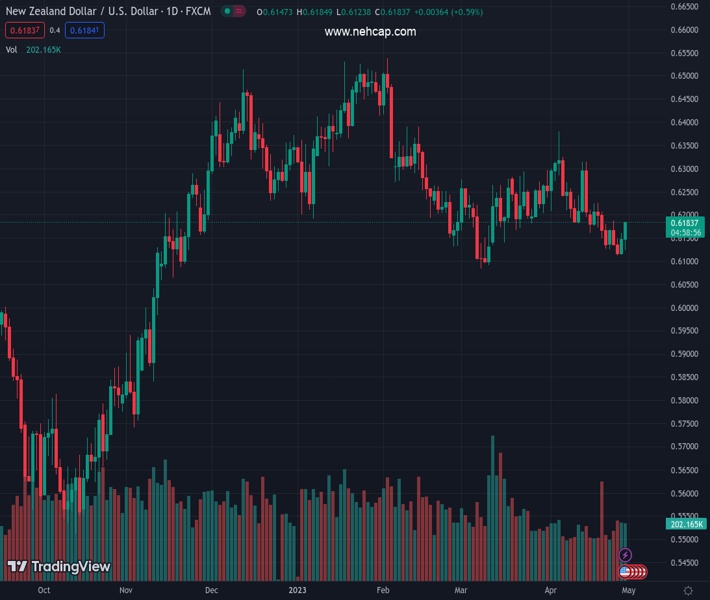The height and width of the screenshot is (600, 710).
Task: Click the Vol indicator label
Action: (11, 49)
